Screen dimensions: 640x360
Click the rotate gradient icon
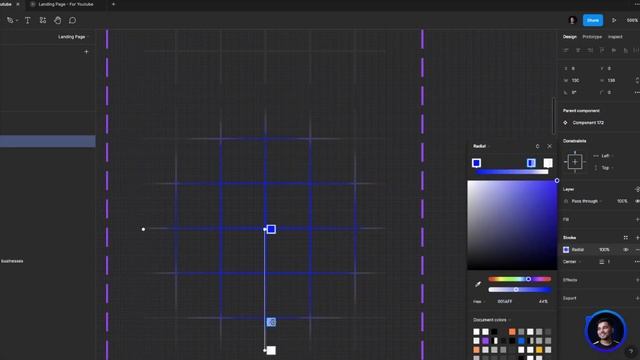(538, 146)
